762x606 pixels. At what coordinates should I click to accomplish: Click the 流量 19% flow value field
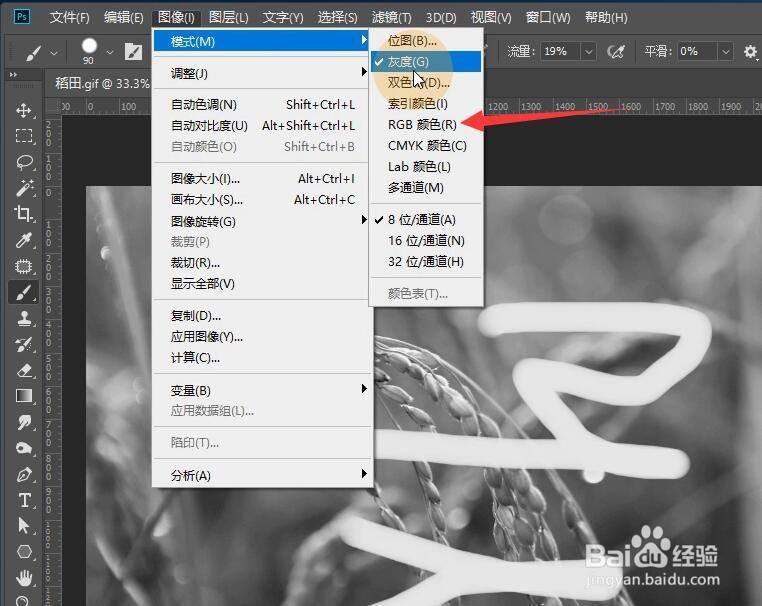pyautogui.click(x=561, y=51)
